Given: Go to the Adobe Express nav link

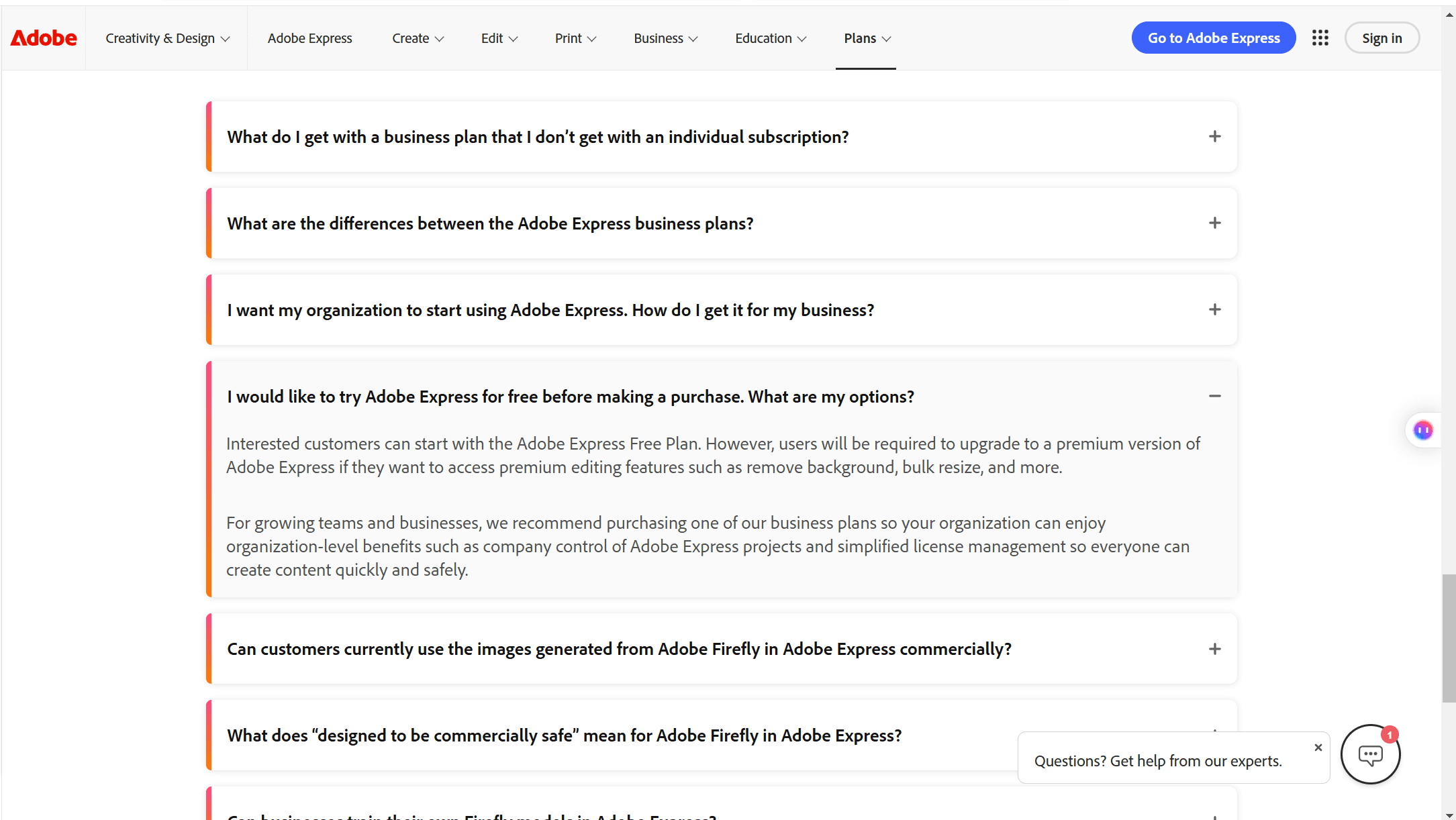Looking at the screenshot, I should 309,38.
